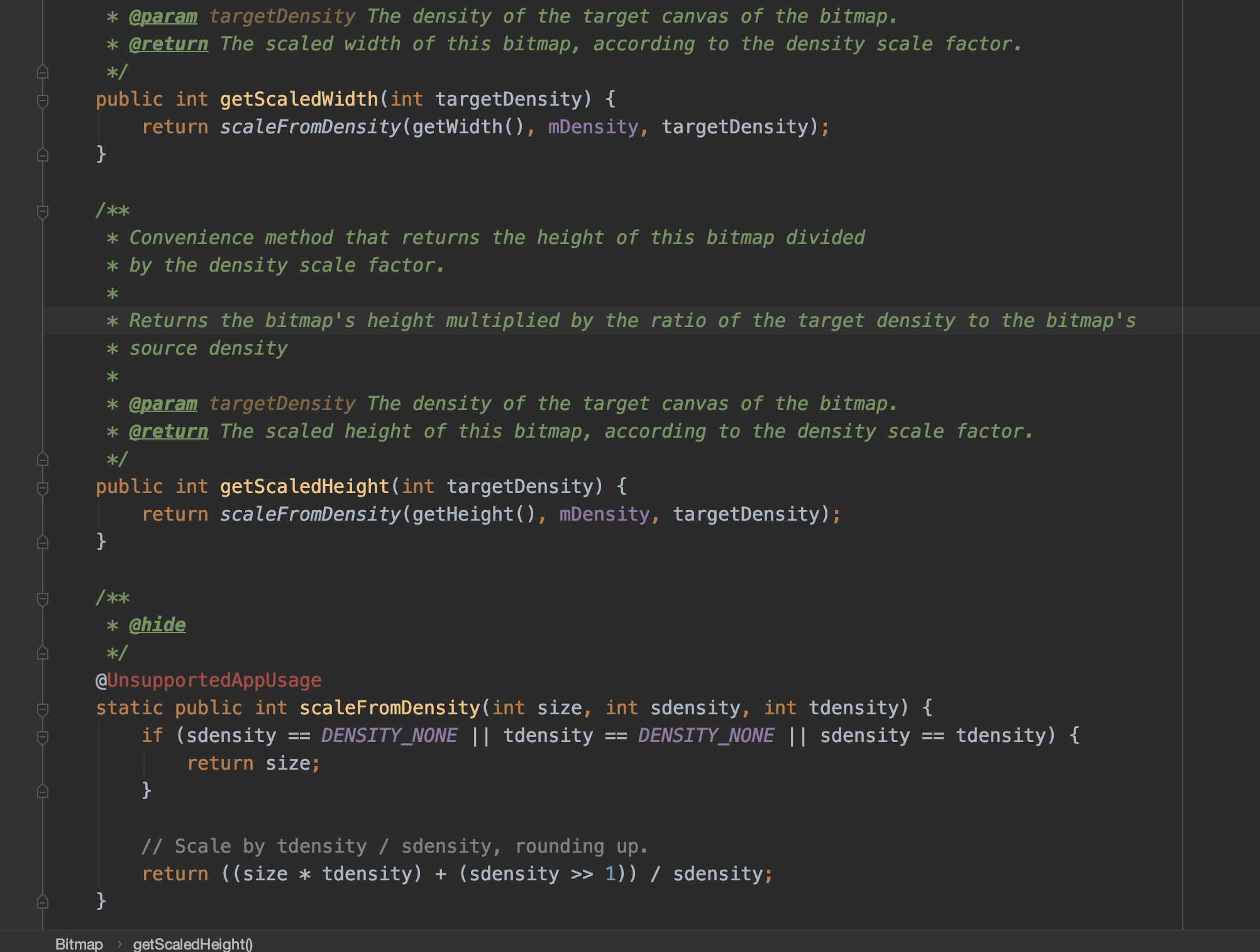Select getScaledHeight() breadcrumb item
The height and width of the screenshot is (952, 1260).
pos(192,944)
